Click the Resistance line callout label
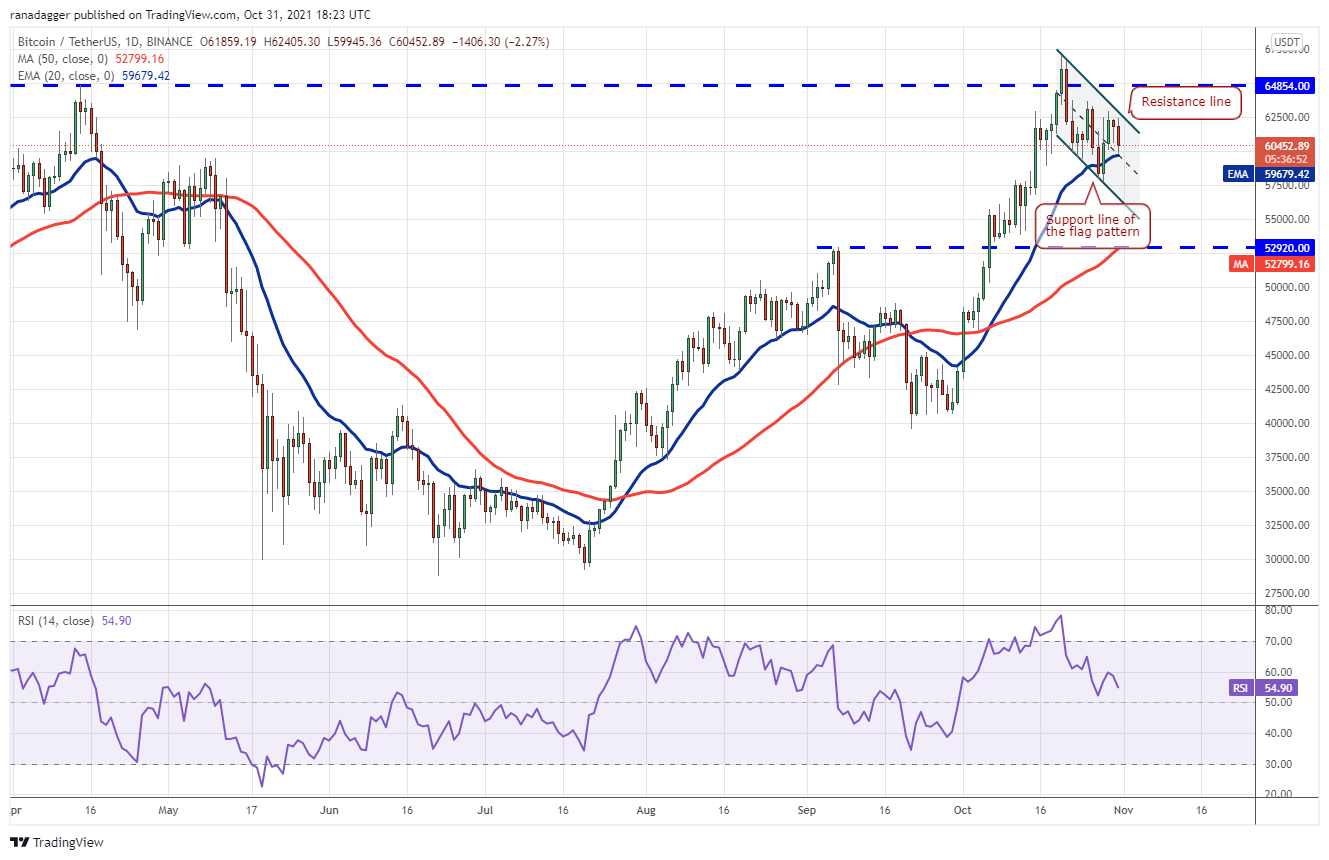 (1186, 102)
